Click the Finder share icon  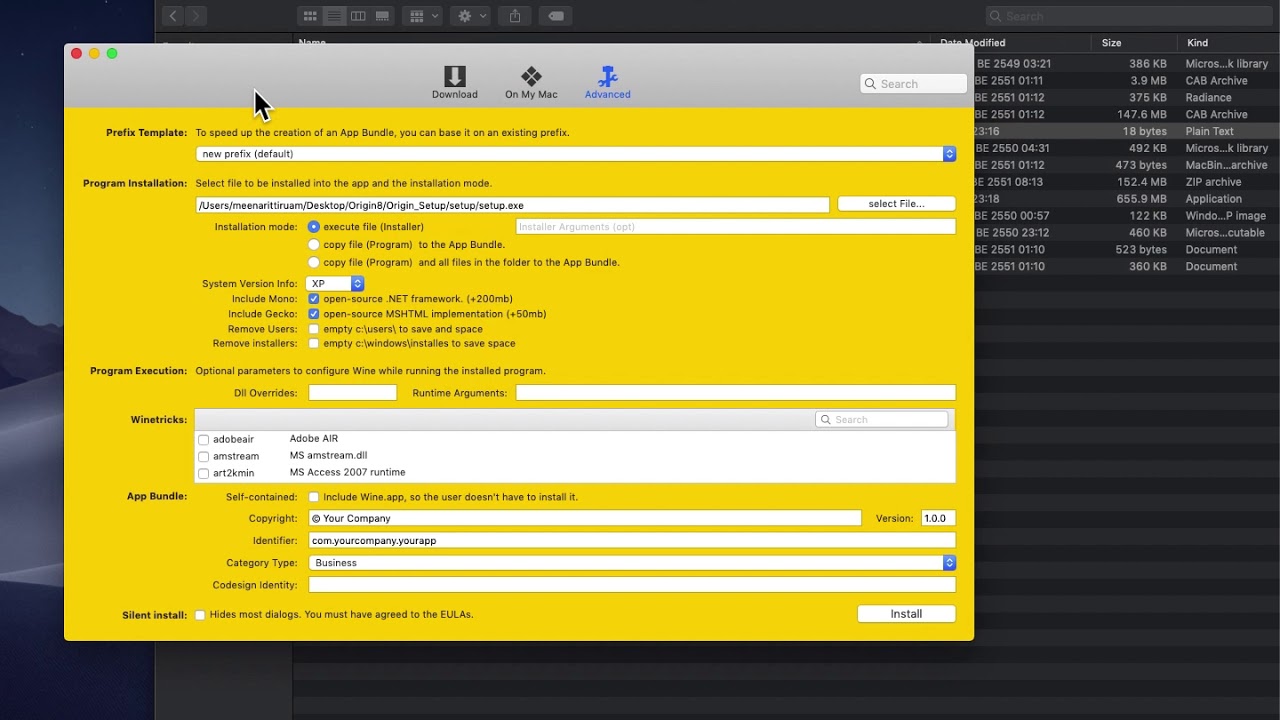tap(515, 16)
